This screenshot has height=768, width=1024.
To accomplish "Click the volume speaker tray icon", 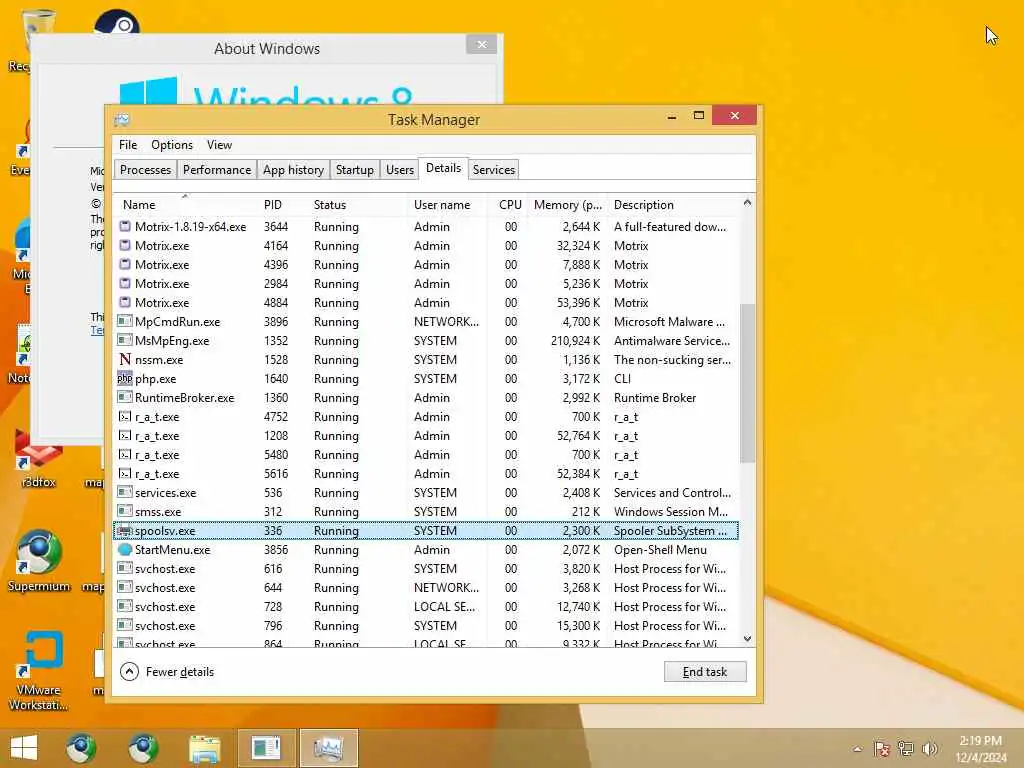I will [x=929, y=748].
